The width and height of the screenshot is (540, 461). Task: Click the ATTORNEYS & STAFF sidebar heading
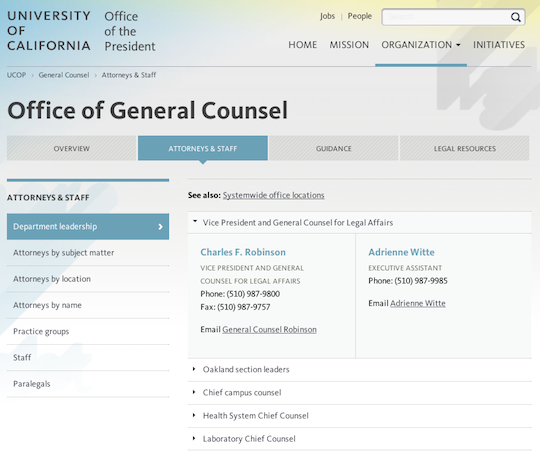point(48,198)
